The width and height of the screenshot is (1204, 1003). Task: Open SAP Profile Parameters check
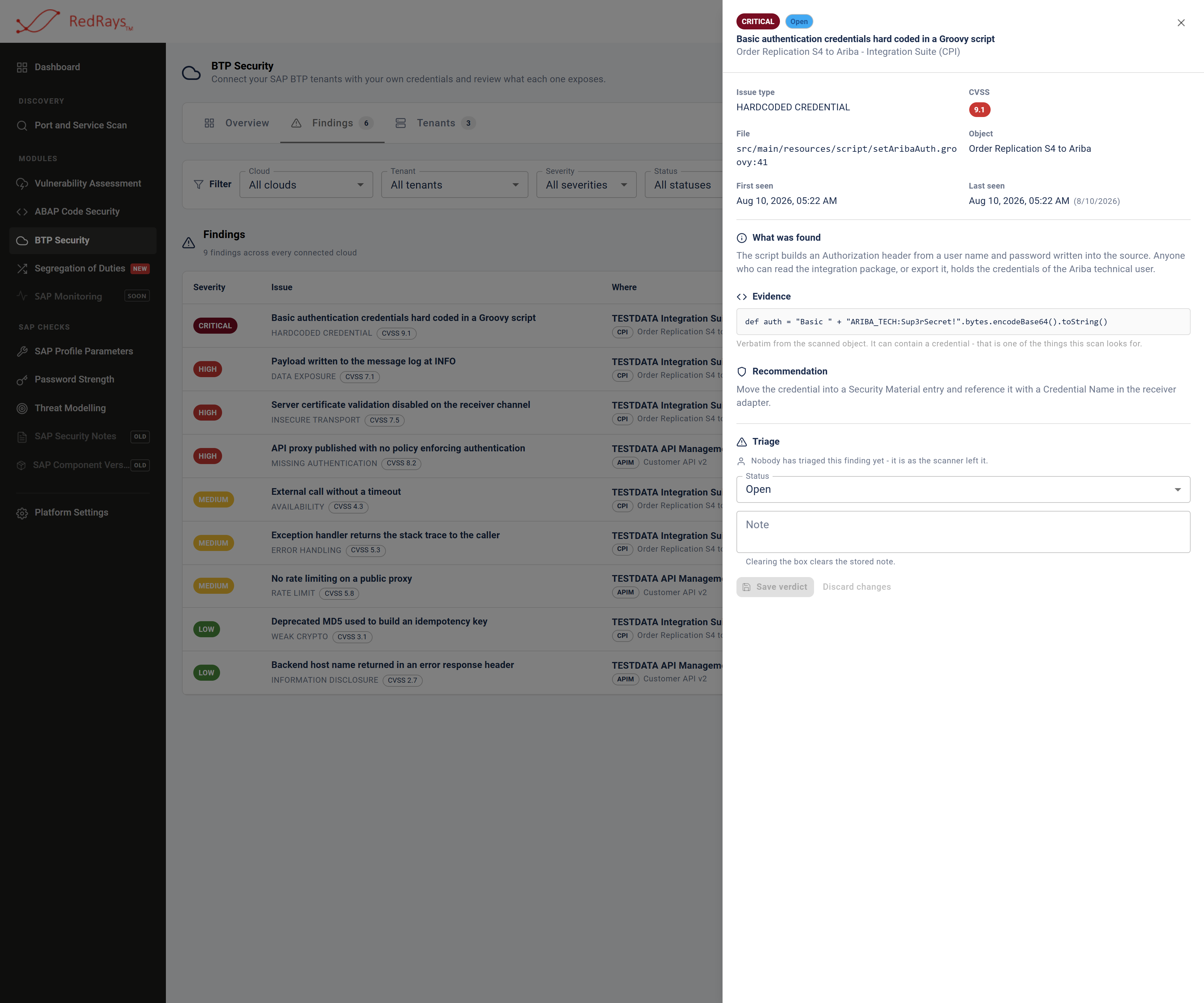83,351
